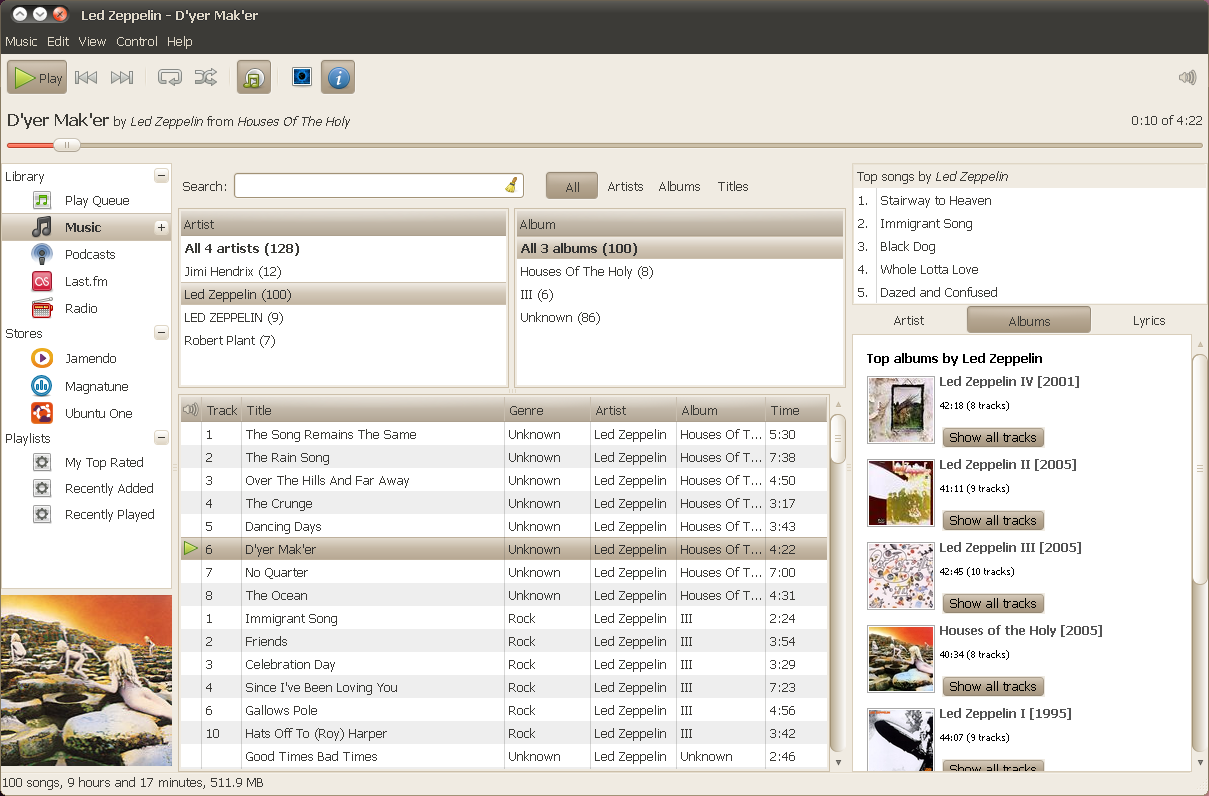This screenshot has width=1209, height=796.
Task: Click the Play button in toolbar
Action: [x=37, y=77]
